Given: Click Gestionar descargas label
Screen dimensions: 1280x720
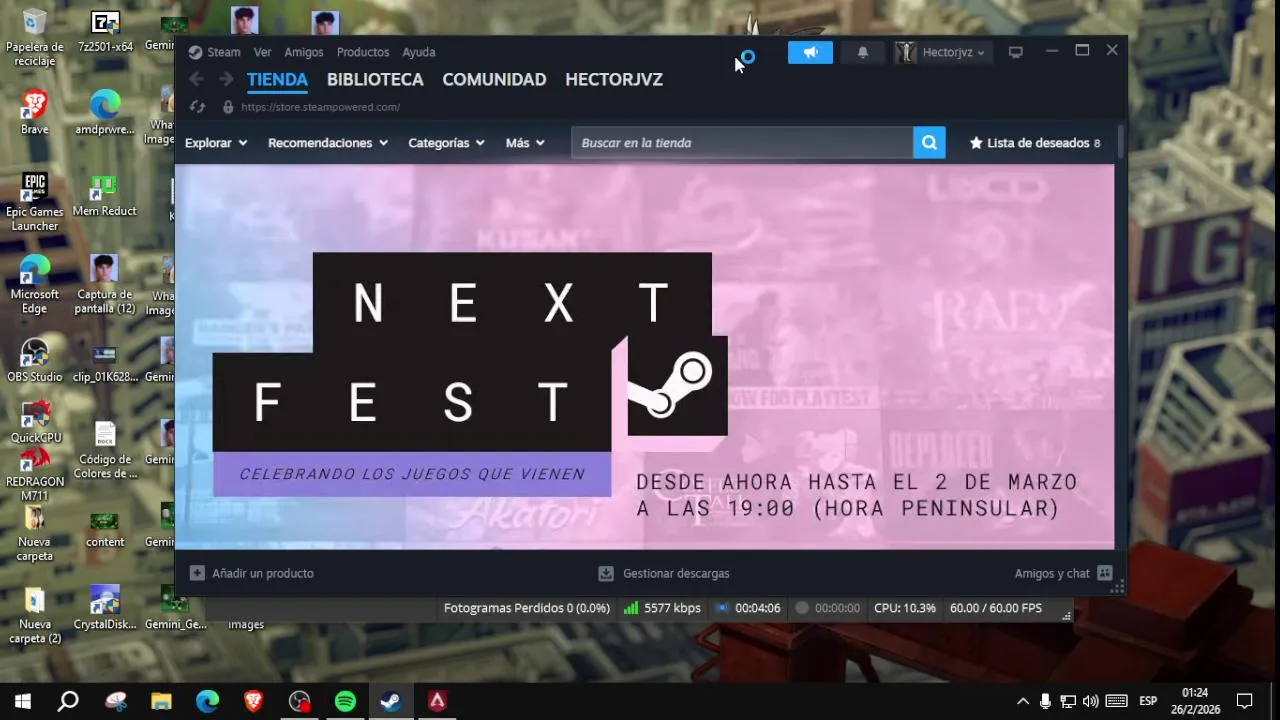Looking at the screenshot, I should tap(676, 573).
